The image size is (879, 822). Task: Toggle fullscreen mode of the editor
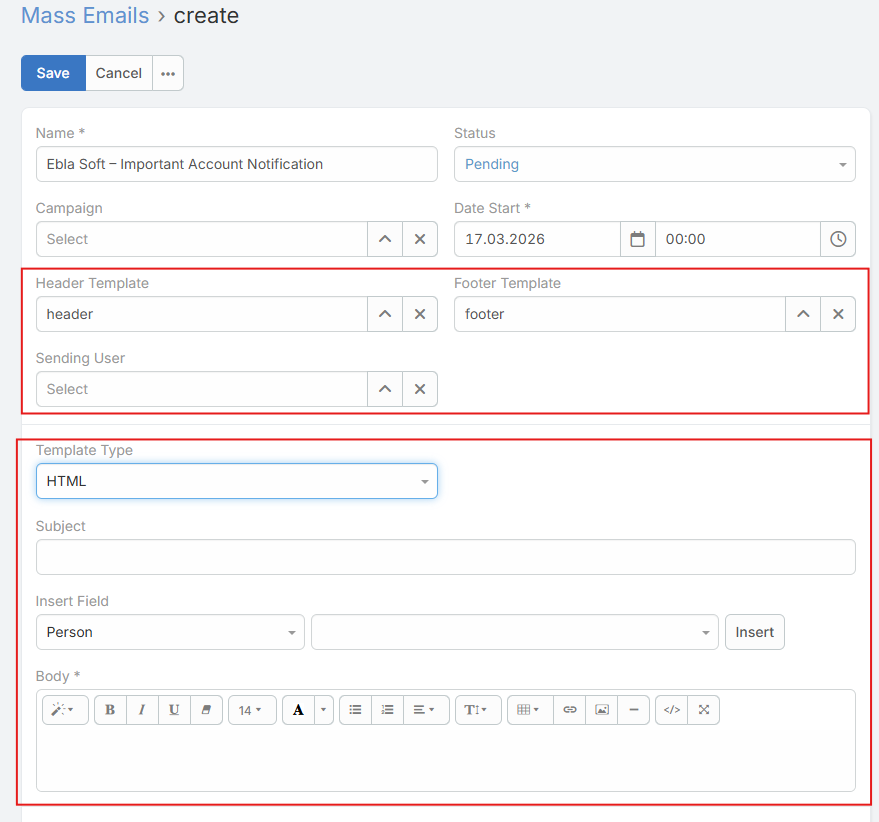[x=704, y=710]
